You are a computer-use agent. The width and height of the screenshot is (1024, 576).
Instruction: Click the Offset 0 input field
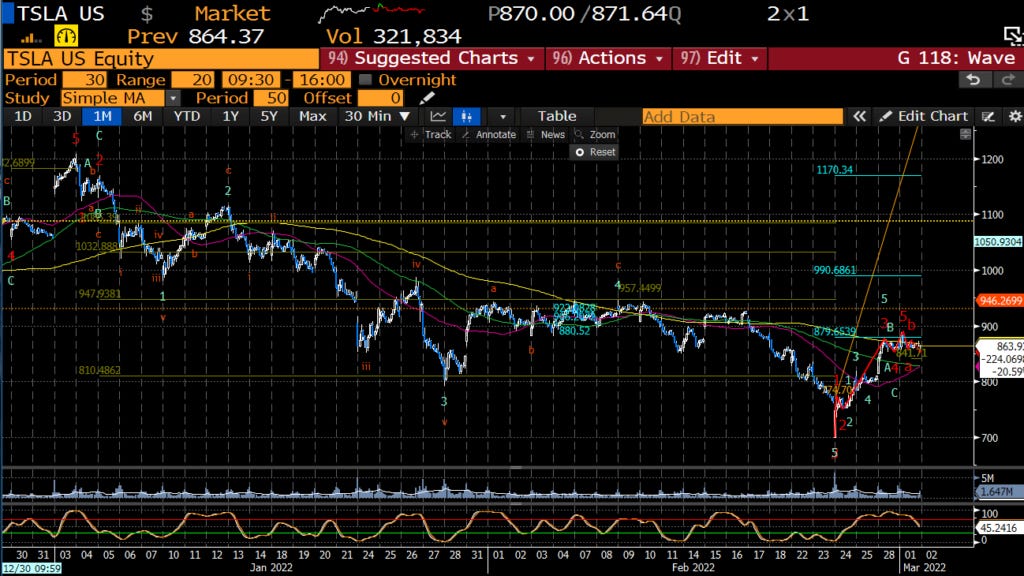coord(379,98)
